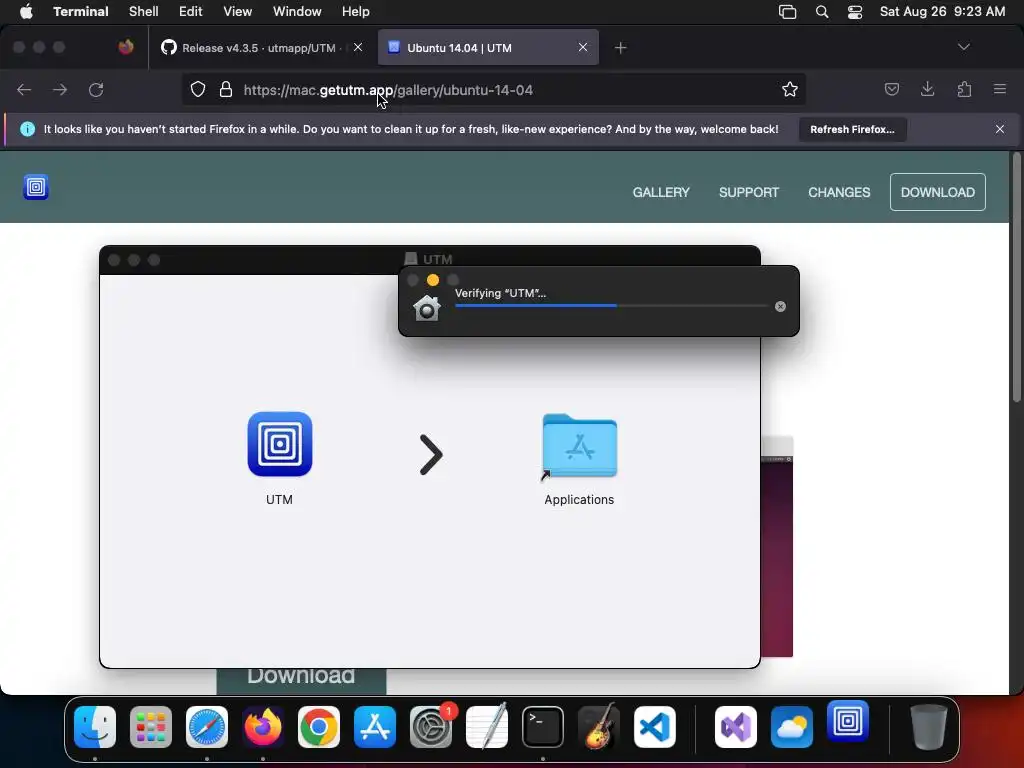Viewport: 1024px width, 768px height.
Task: Open the Help menu
Action: [356, 12]
